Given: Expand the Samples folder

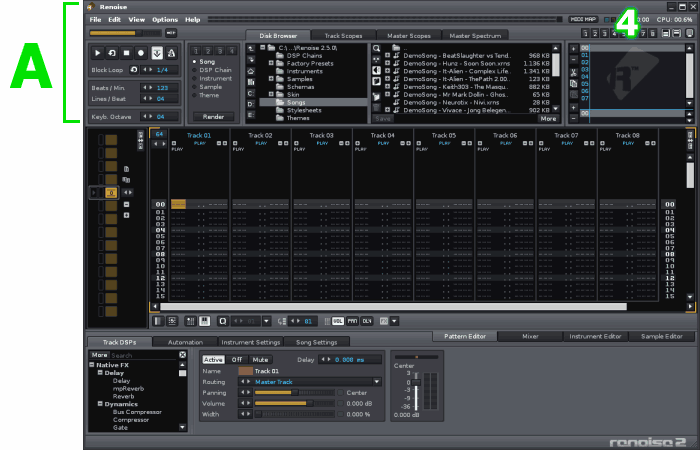Looking at the screenshot, I should coord(271,79).
